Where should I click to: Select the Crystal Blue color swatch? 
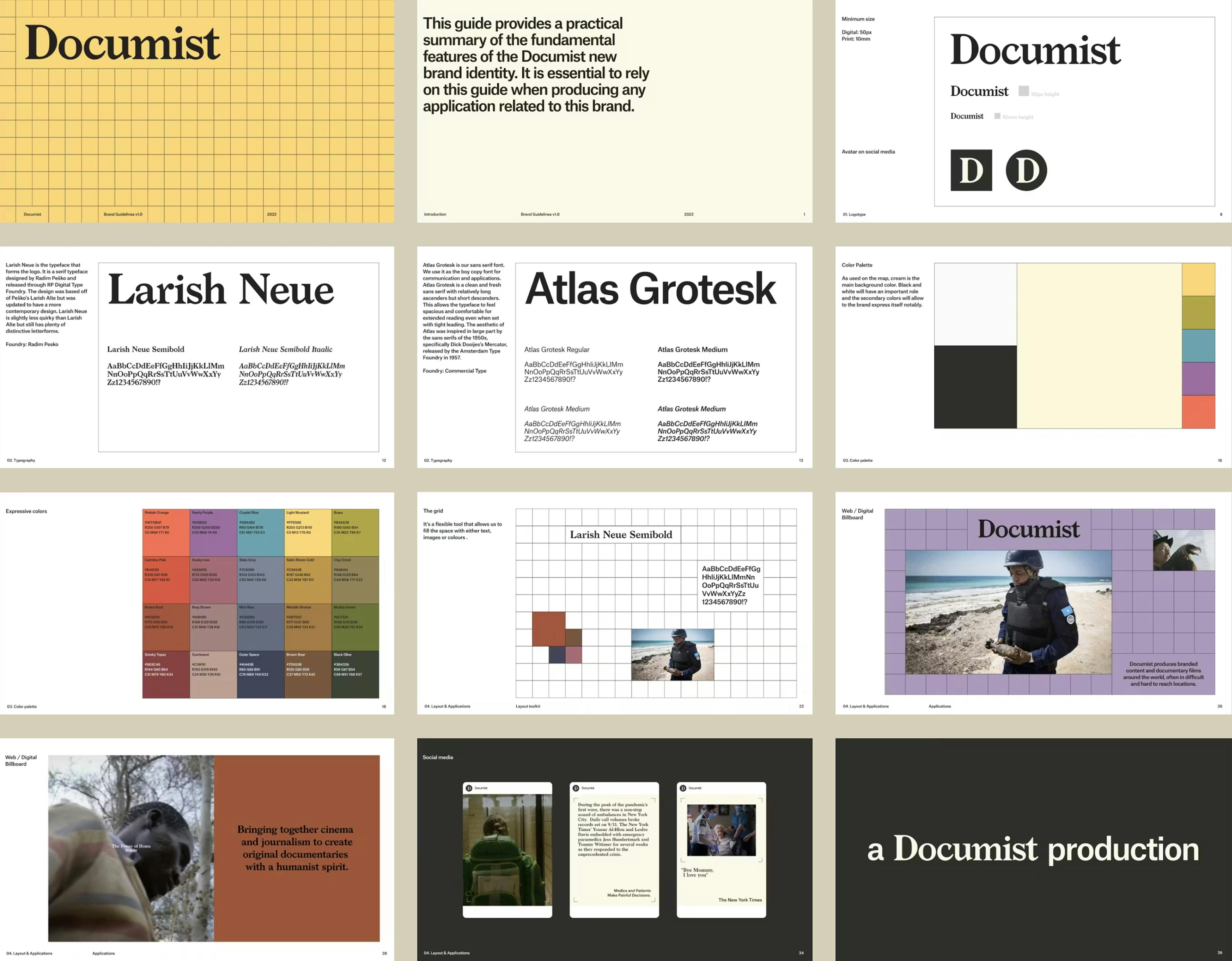tap(261, 533)
